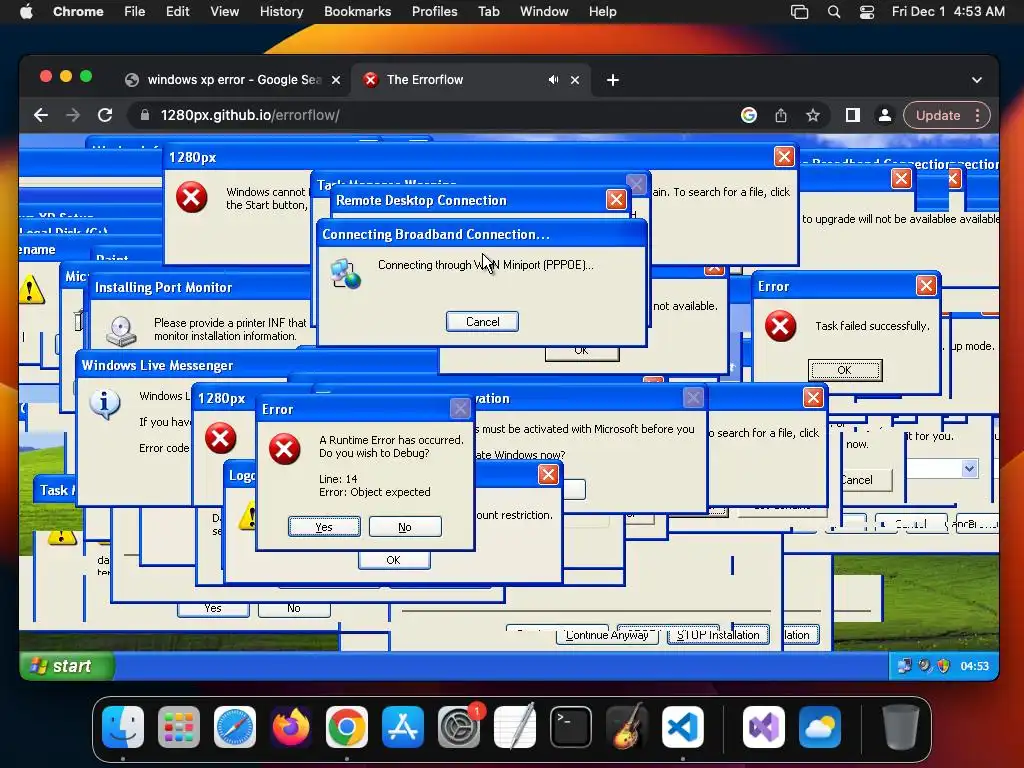1024x768 pixels.
Task: Open System Settings from the Dock
Action: (459, 727)
